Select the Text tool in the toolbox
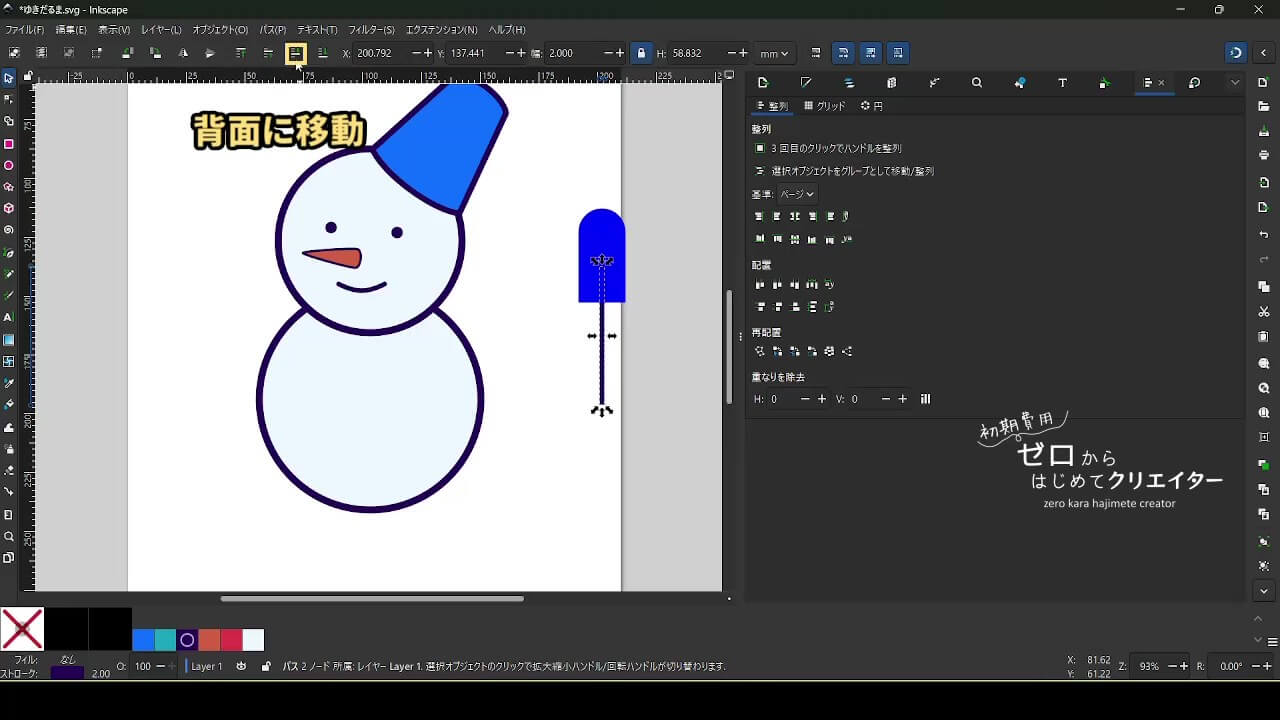The height and width of the screenshot is (720, 1280). click(9, 317)
